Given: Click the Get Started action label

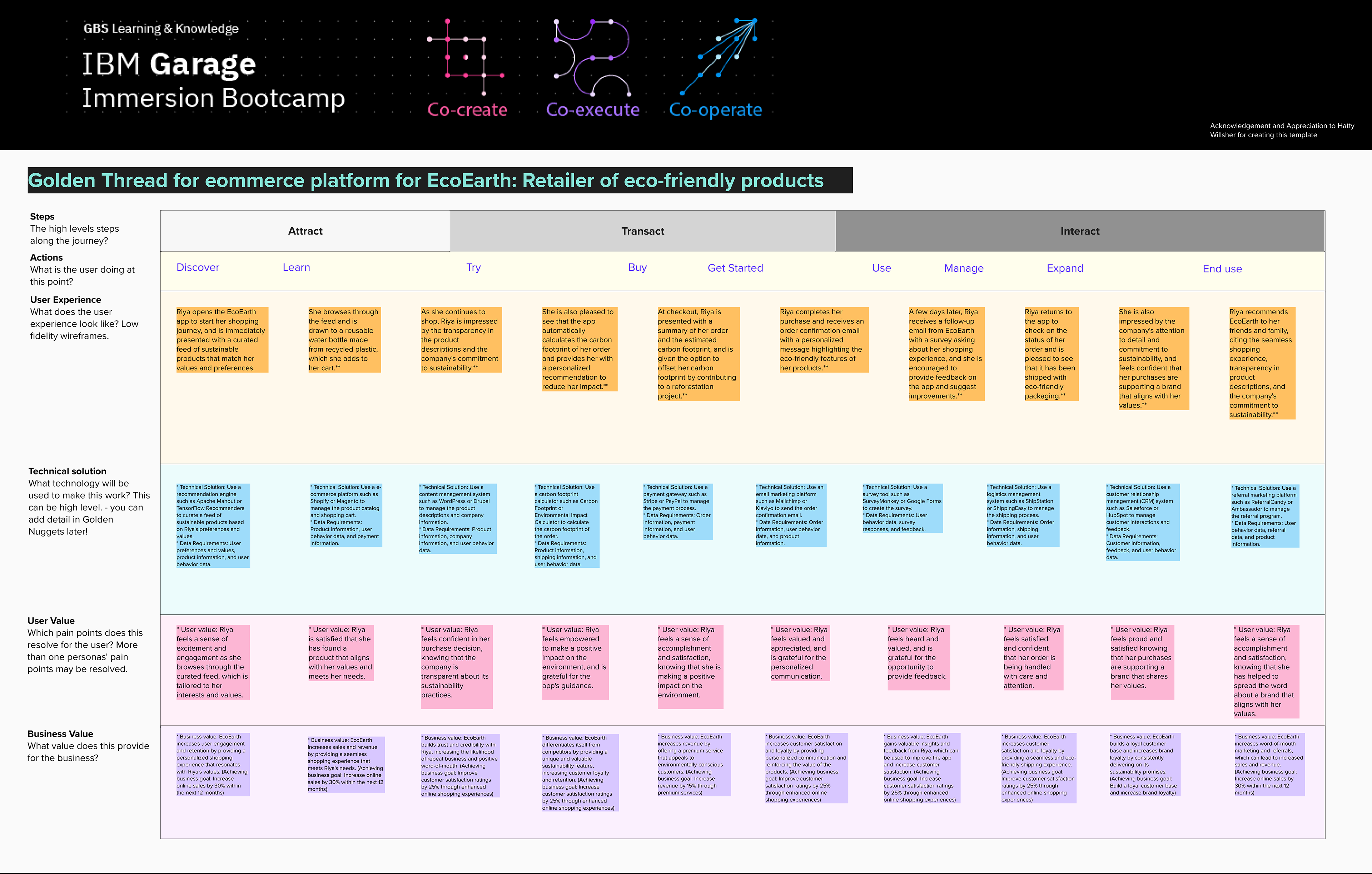Looking at the screenshot, I should [x=735, y=268].
